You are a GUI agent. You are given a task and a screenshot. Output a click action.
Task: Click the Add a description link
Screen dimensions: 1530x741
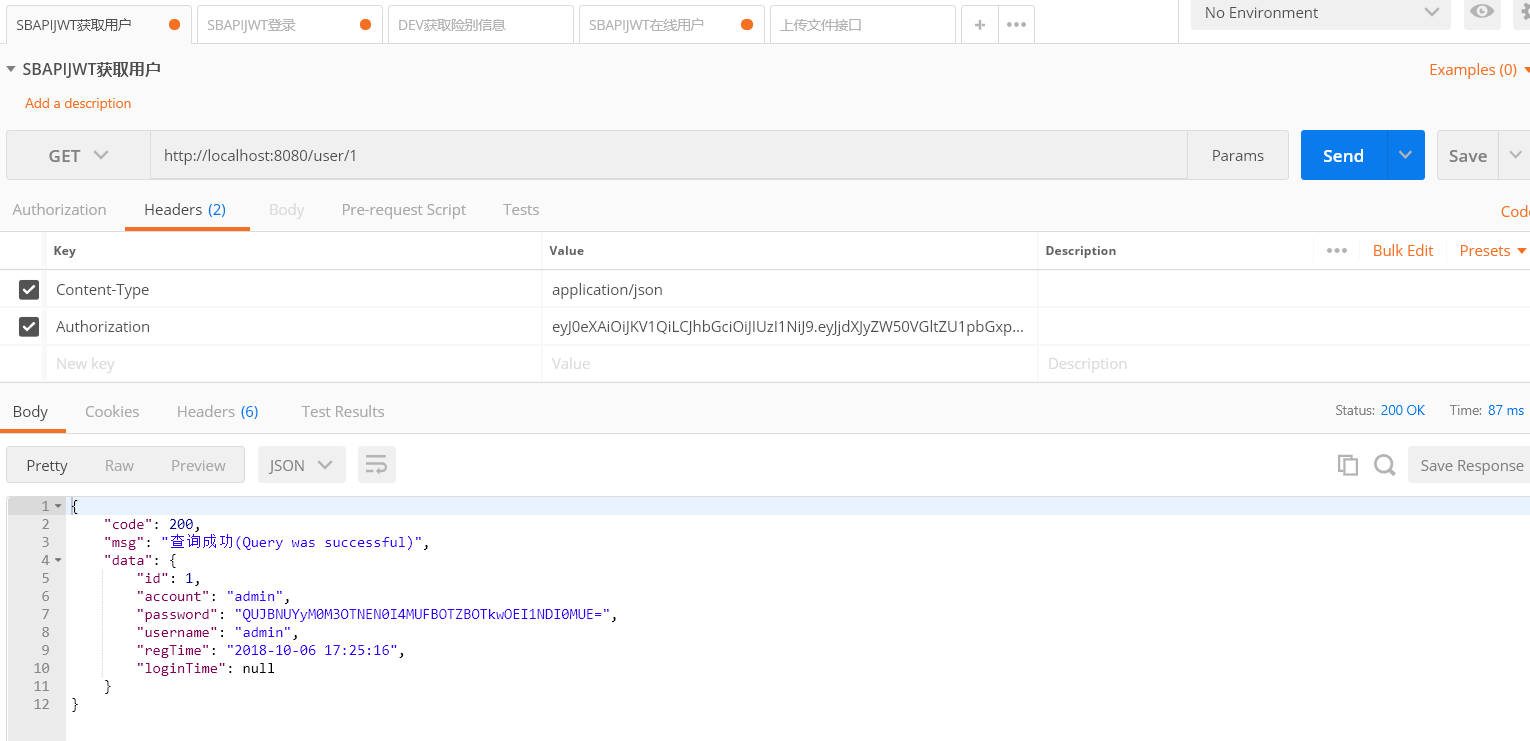[78, 103]
